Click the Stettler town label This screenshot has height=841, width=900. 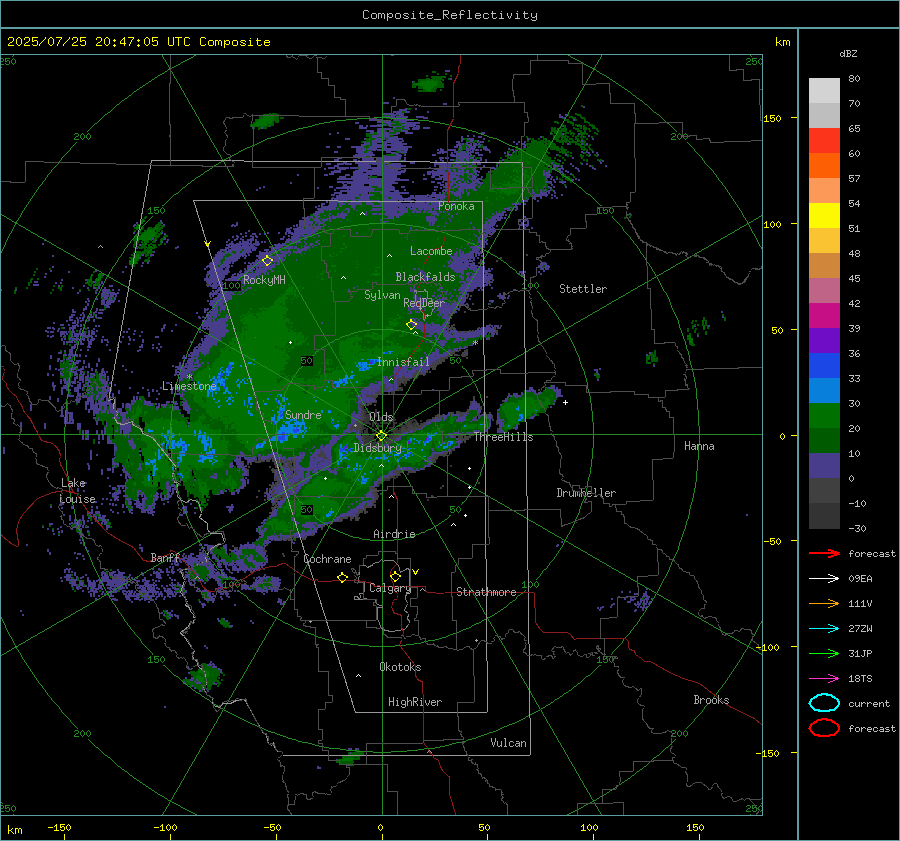[x=583, y=289]
